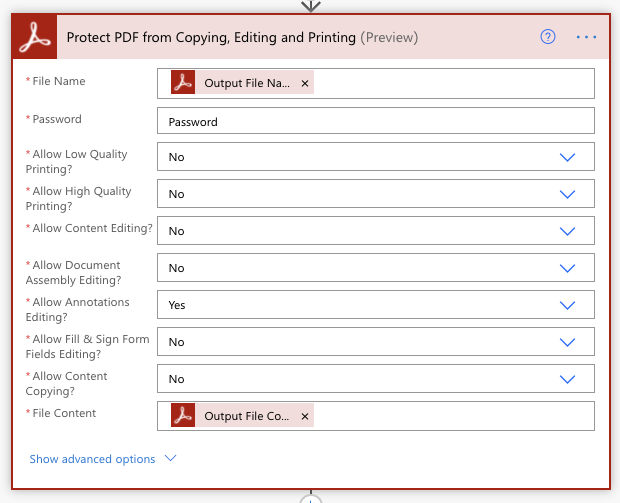Remove the Output File Name token
The height and width of the screenshot is (503, 620).
[304, 83]
